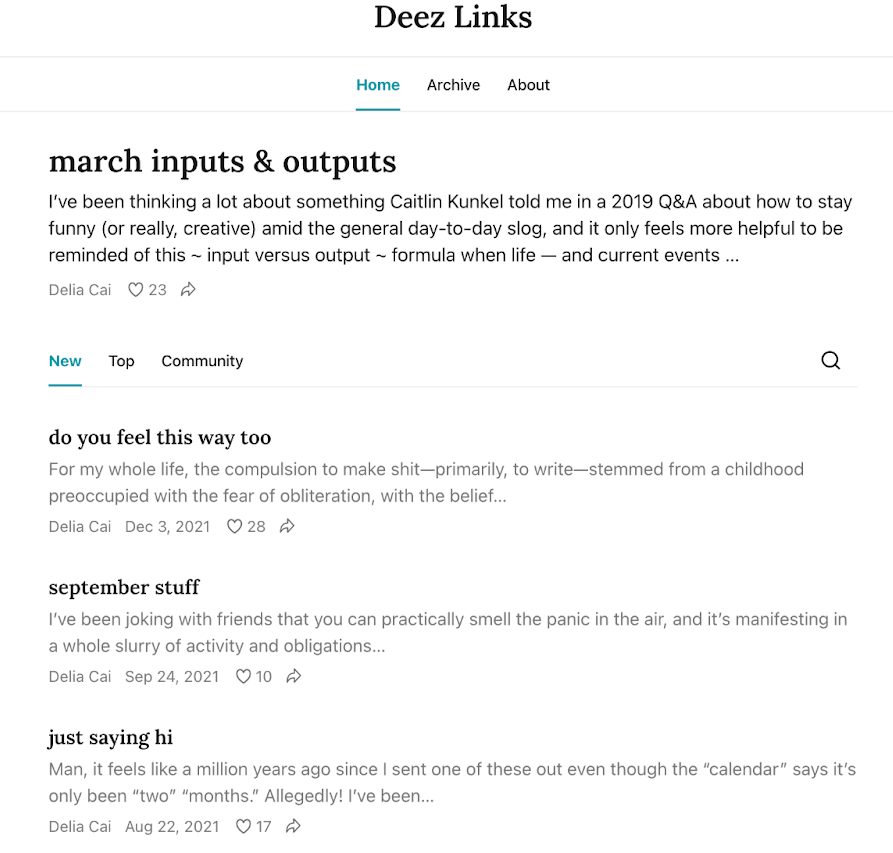893x853 pixels.
Task: Share the september stuff post
Action: (294, 676)
